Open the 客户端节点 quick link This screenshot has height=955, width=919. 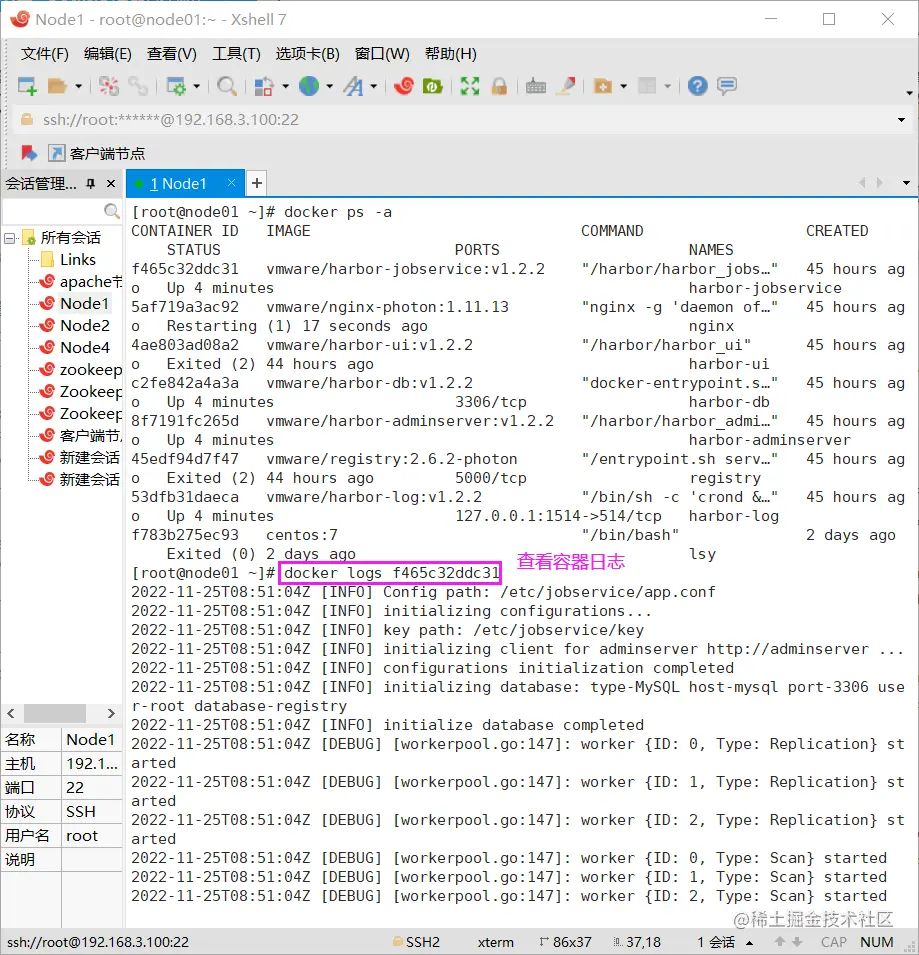97,153
